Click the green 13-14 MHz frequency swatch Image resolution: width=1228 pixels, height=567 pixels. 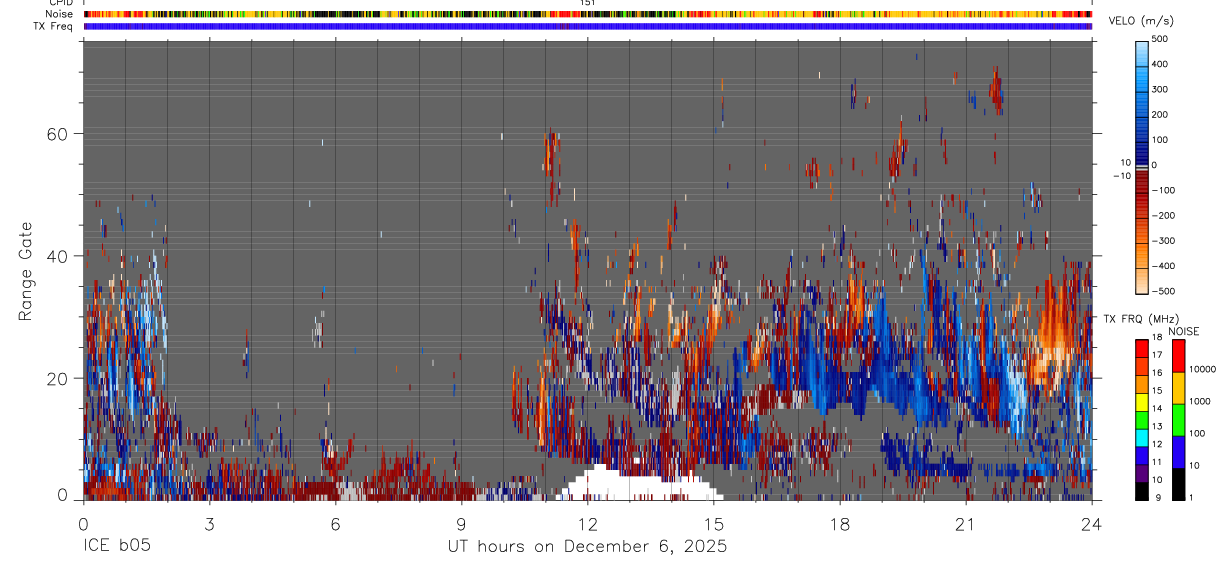(x=1142, y=418)
